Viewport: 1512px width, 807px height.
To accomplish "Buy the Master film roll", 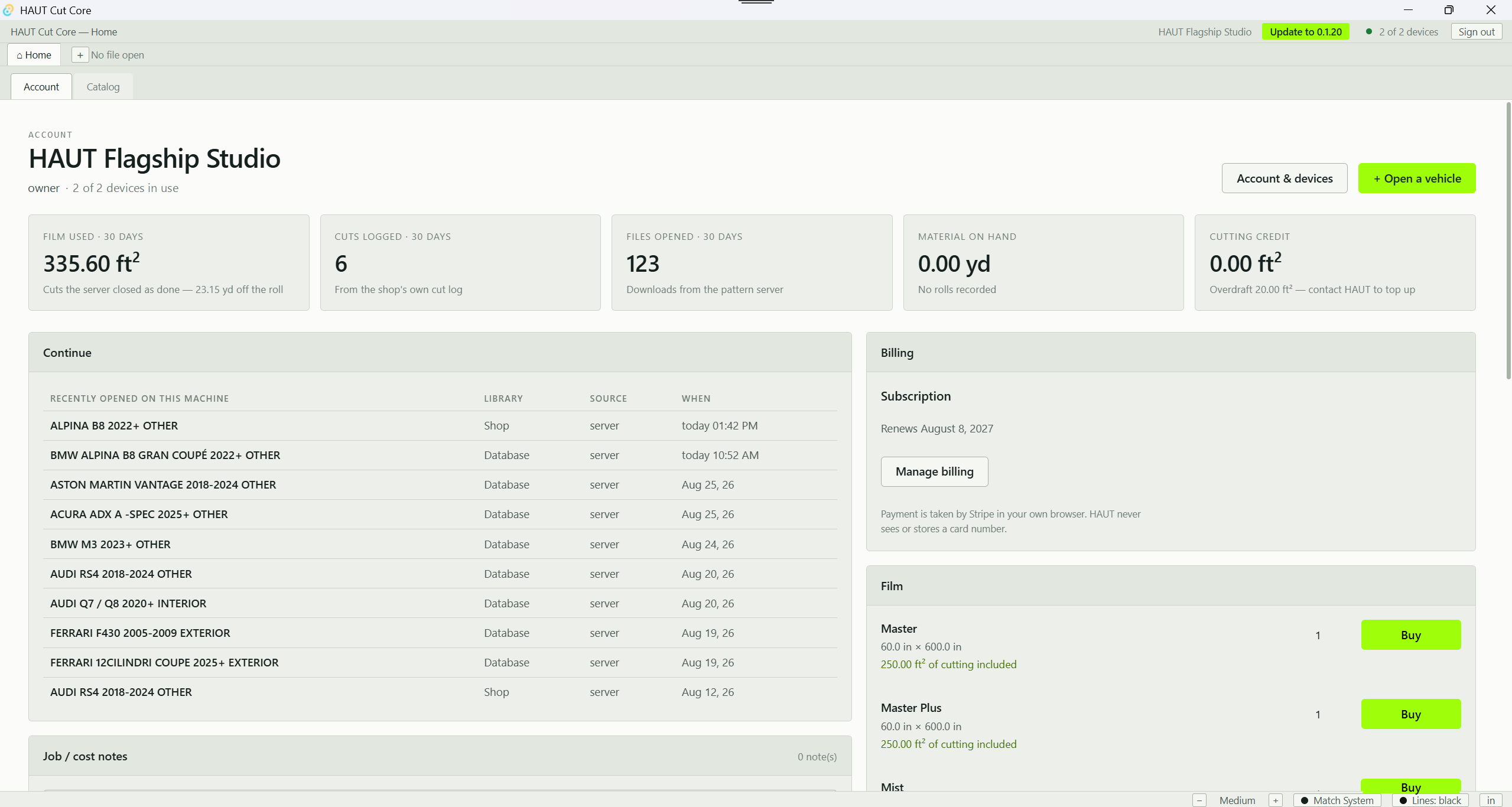I will [1411, 635].
